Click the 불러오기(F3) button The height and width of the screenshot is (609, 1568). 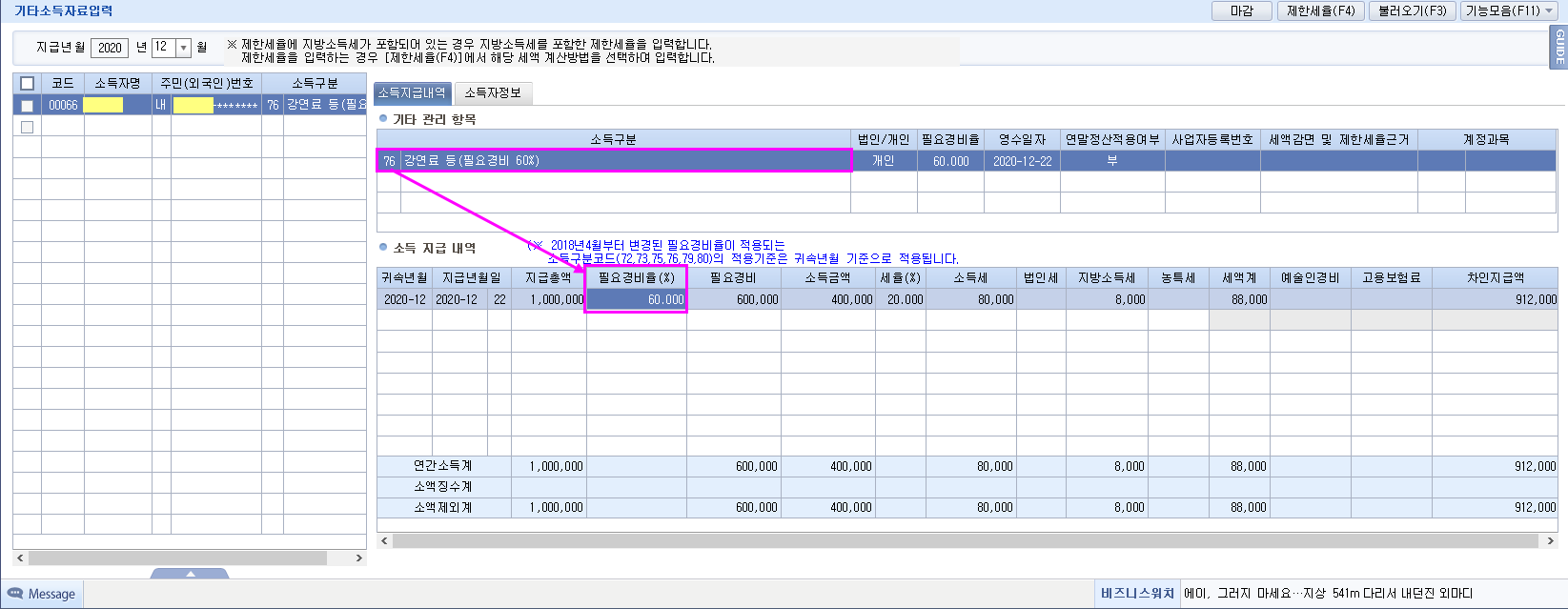[1412, 11]
